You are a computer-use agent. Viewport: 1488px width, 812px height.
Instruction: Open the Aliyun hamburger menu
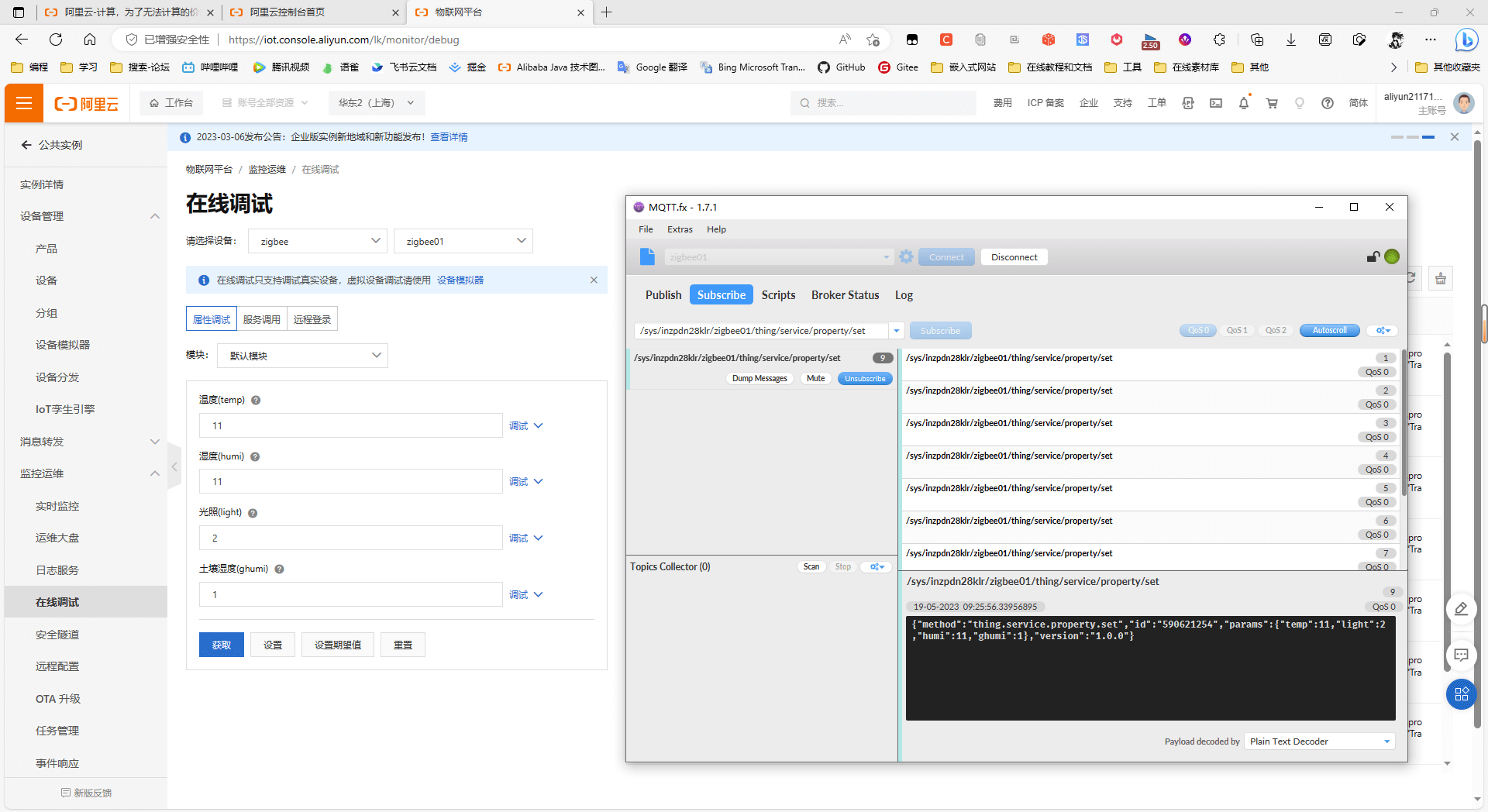coord(24,103)
